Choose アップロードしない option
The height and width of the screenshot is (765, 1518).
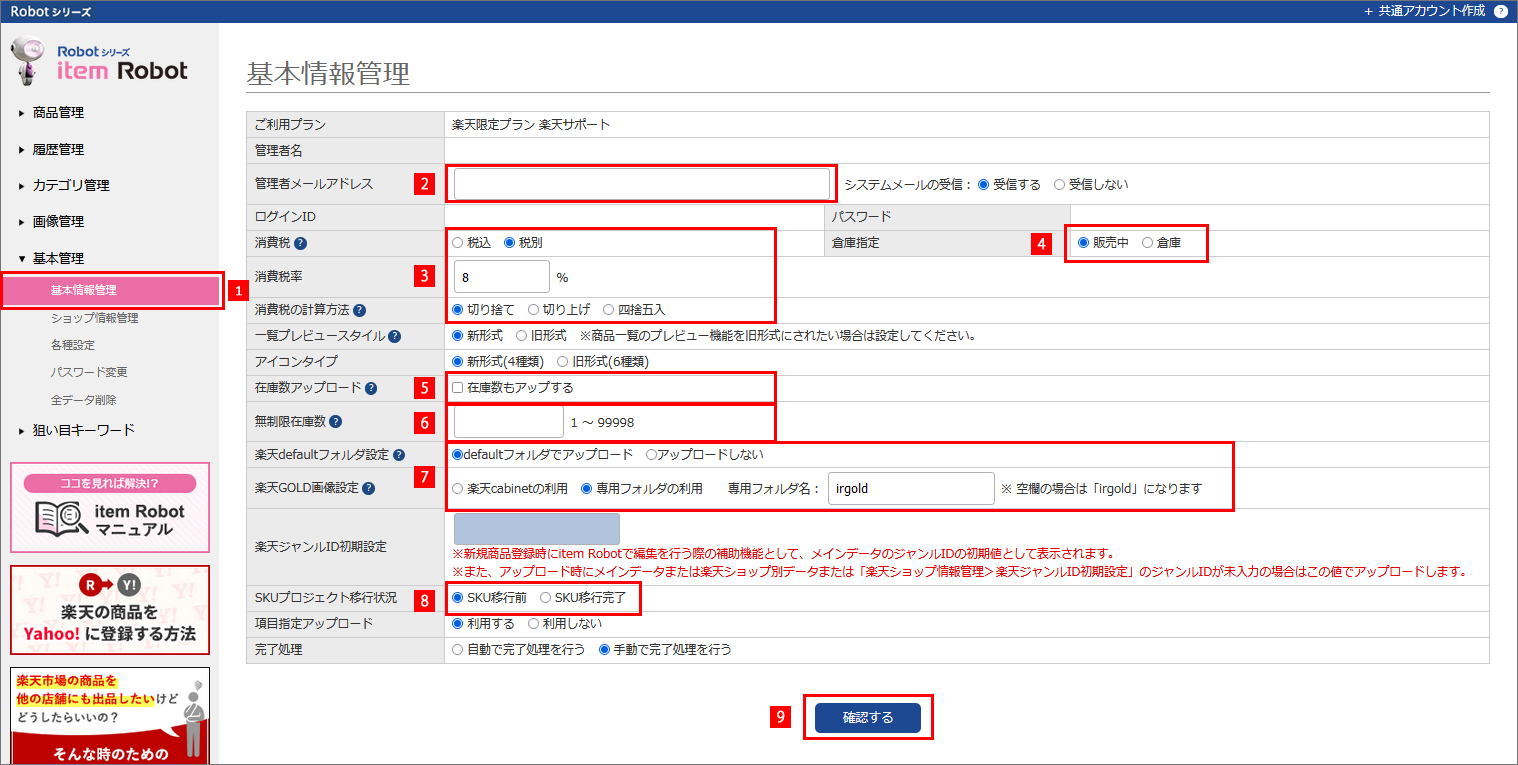(x=651, y=455)
